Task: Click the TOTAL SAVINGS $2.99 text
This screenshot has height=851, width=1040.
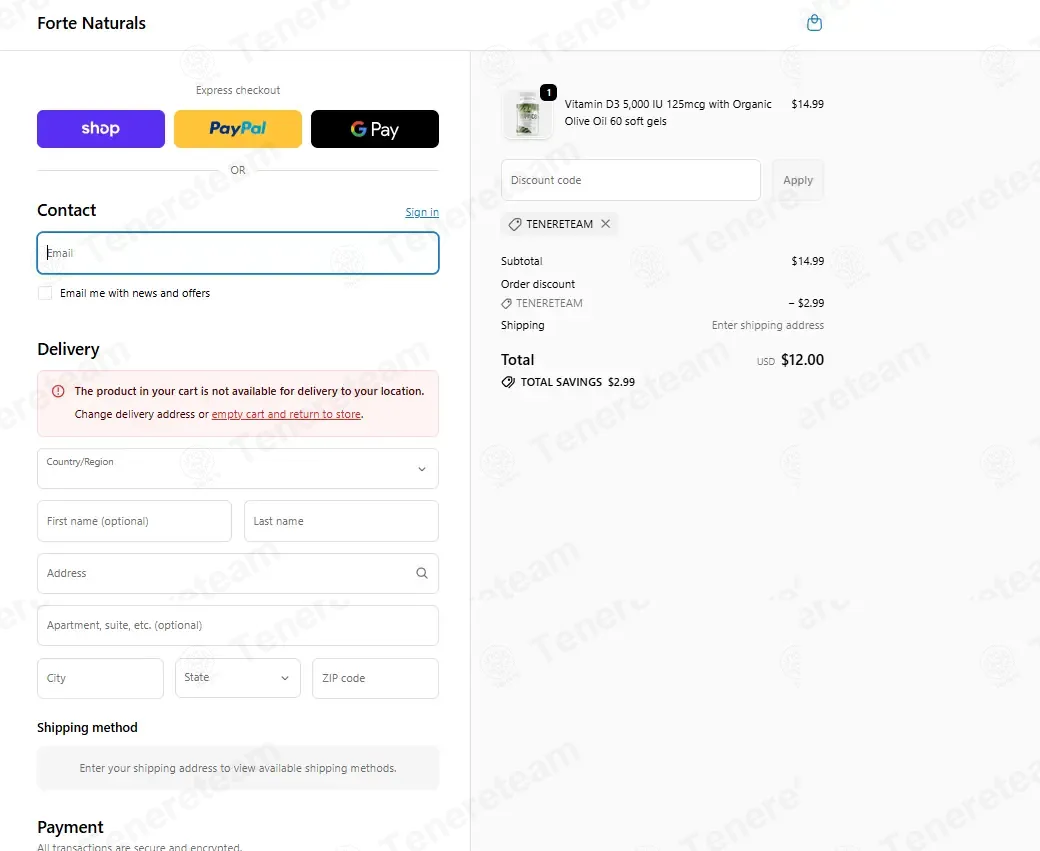Action: [x=578, y=382]
